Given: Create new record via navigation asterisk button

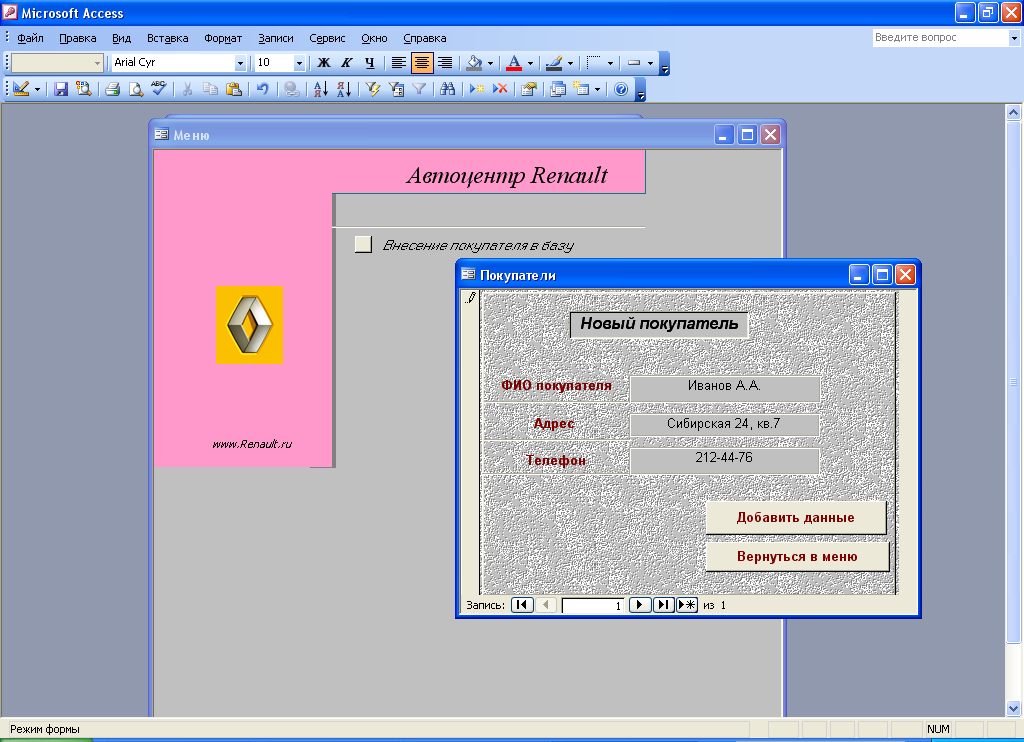Looking at the screenshot, I should click(687, 605).
